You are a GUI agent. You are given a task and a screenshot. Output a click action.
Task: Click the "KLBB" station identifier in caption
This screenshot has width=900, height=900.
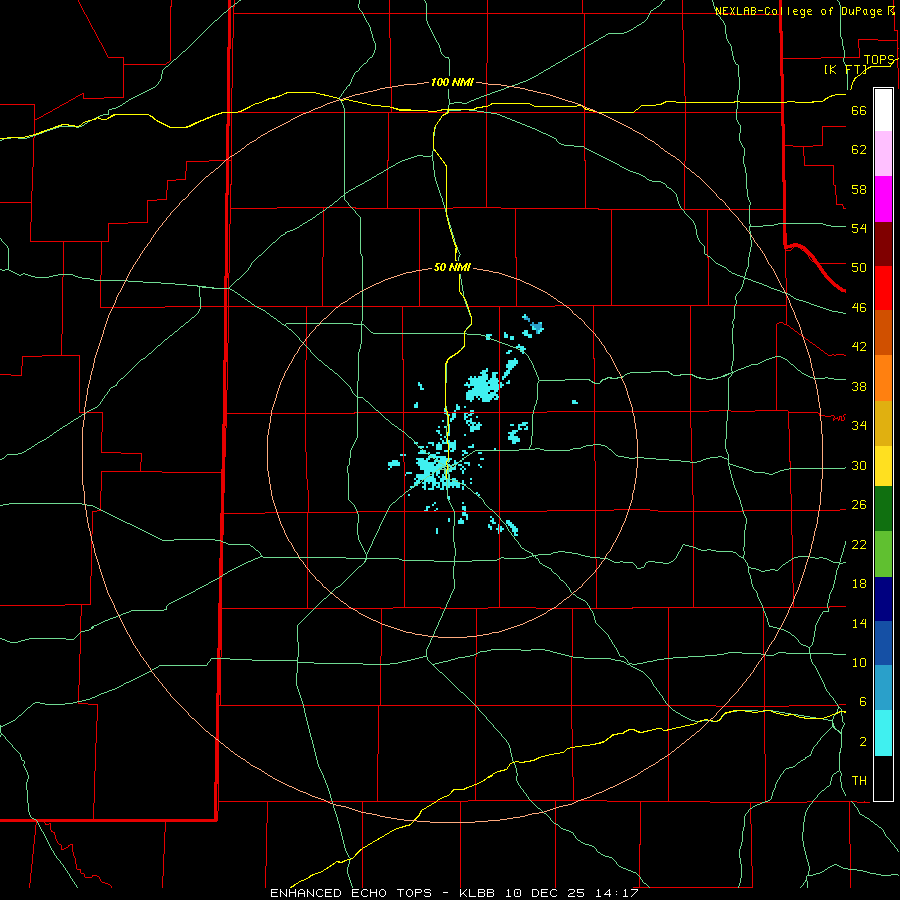(x=479, y=893)
